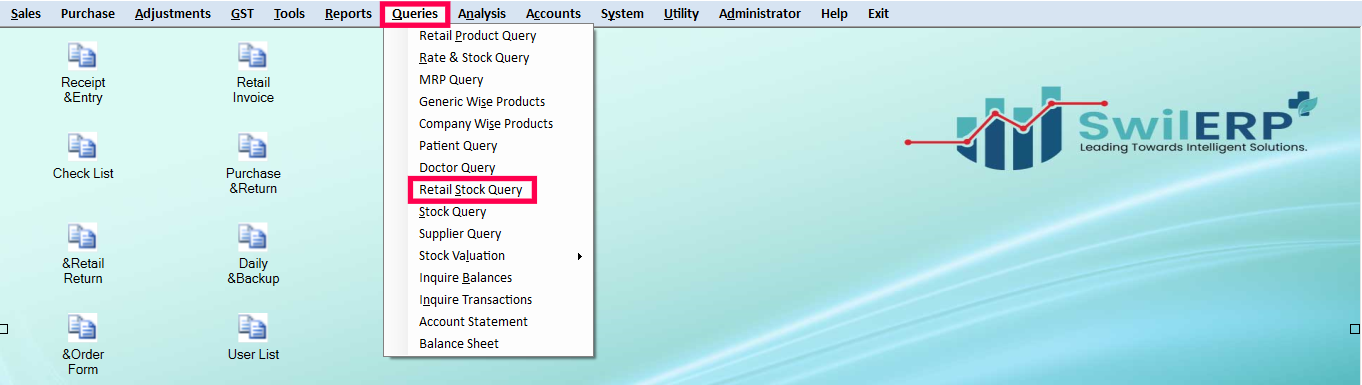
Task: Select Stock Query entry below Retail Stock
Action: [x=489, y=212]
